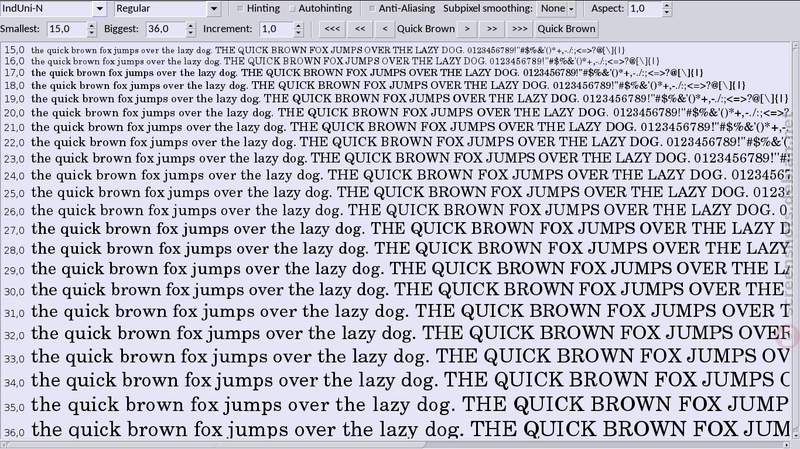Enable the Hinting checkbox
This screenshot has width=800, height=449.
coord(240,8)
